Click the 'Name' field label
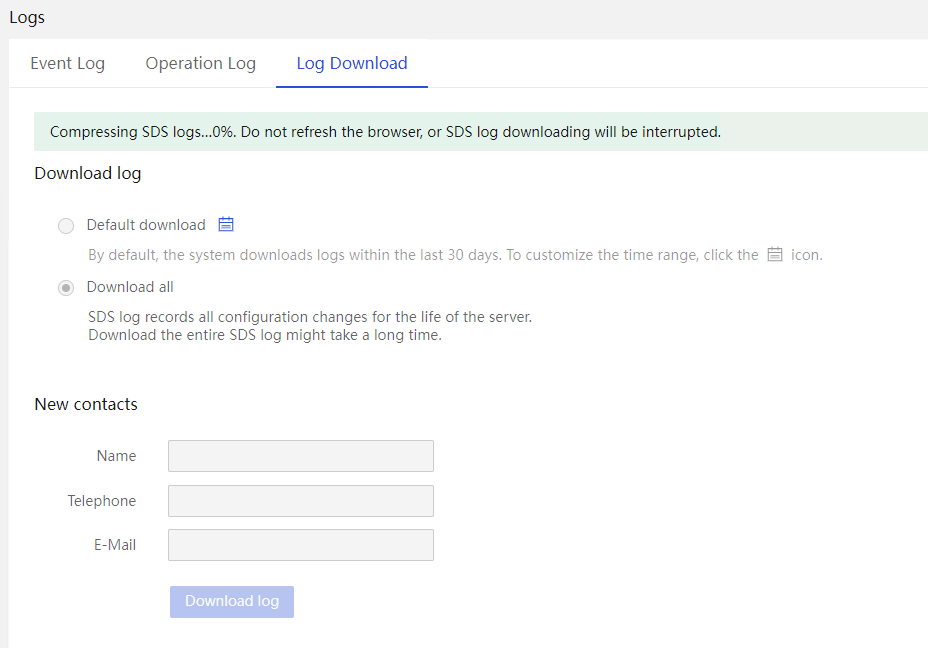Screen dimensions: 928x648 [x=117, y=456]
